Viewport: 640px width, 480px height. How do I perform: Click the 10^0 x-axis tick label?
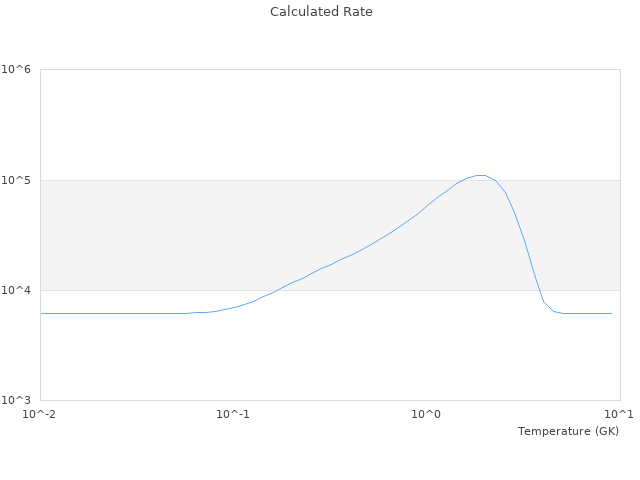pos(426,414)
